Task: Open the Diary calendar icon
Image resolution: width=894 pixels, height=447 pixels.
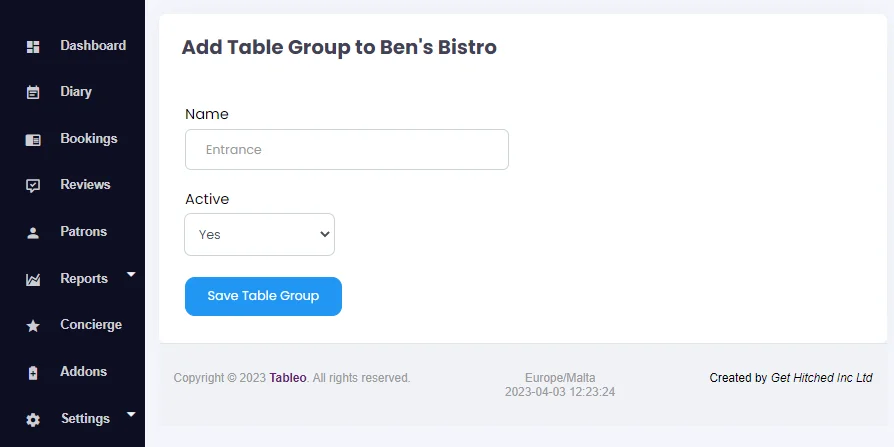Action: (33, 92)
